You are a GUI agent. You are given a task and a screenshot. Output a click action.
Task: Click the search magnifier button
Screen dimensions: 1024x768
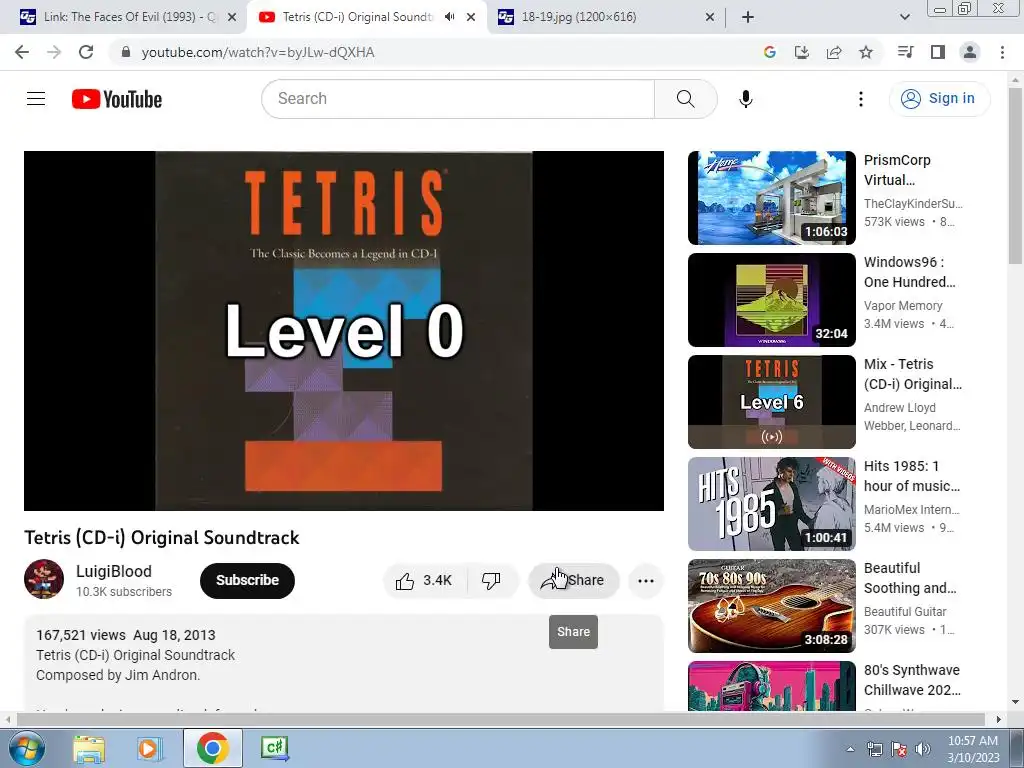click(685, 99)
